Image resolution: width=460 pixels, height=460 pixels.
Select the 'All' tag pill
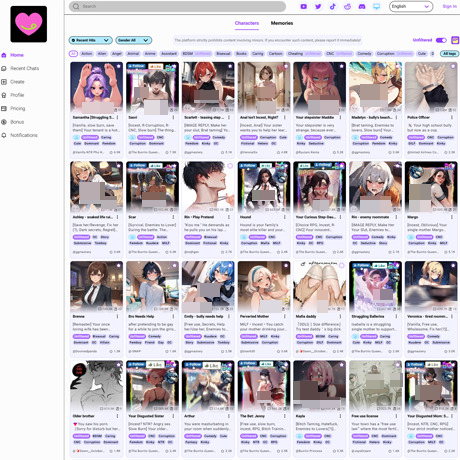pos(73,54)
